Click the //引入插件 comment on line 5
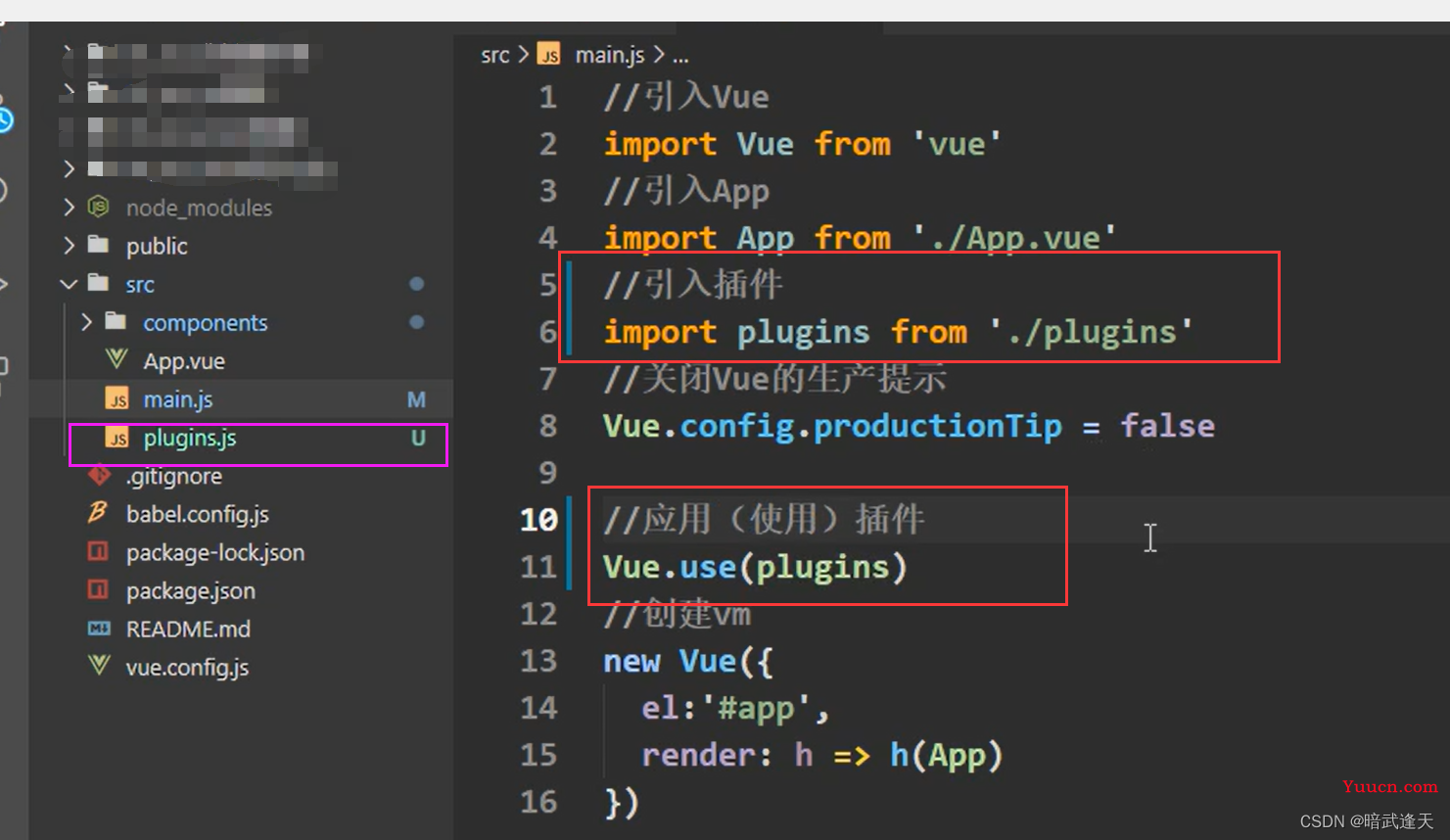Screen dimensions: 1450x840 [693, 285]
